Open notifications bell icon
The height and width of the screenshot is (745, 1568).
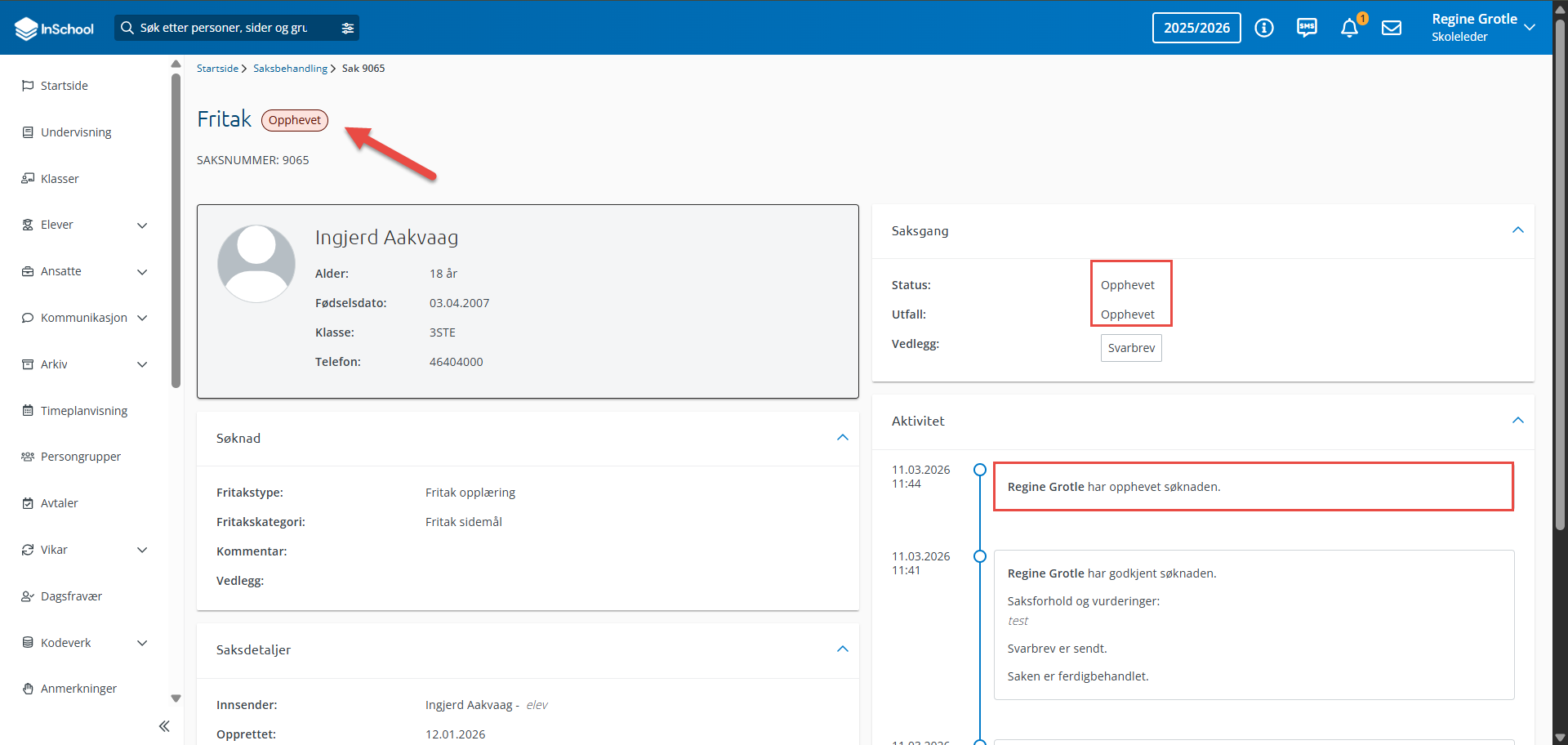(1350, 28)
